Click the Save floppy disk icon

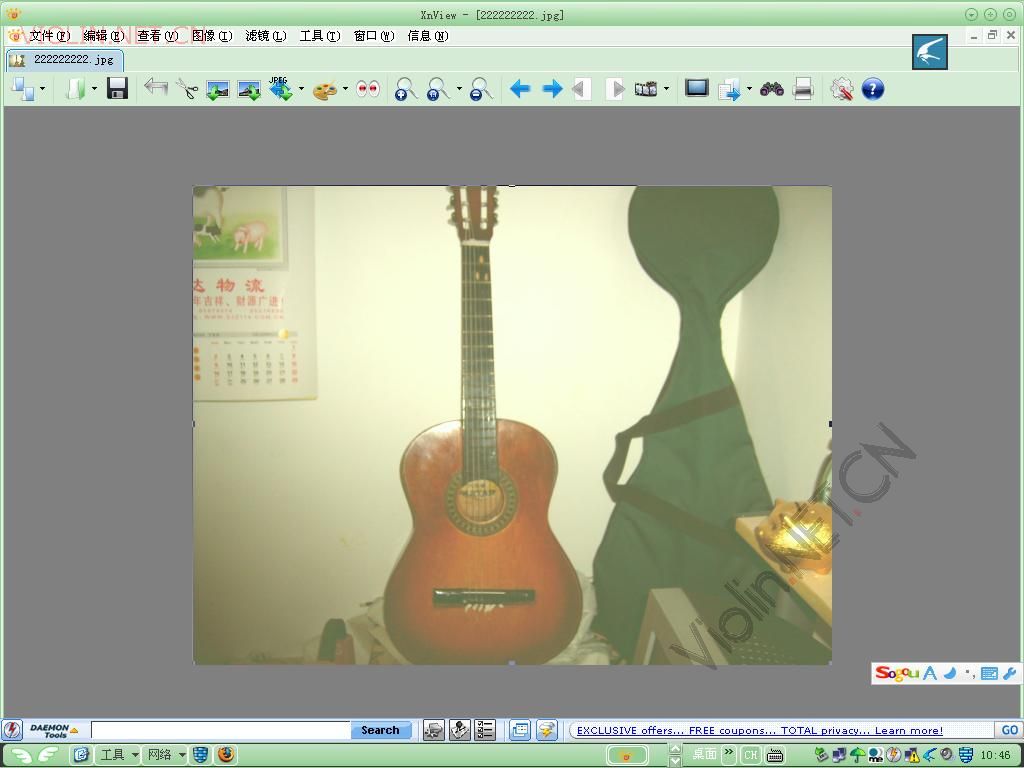click(118, 89)
